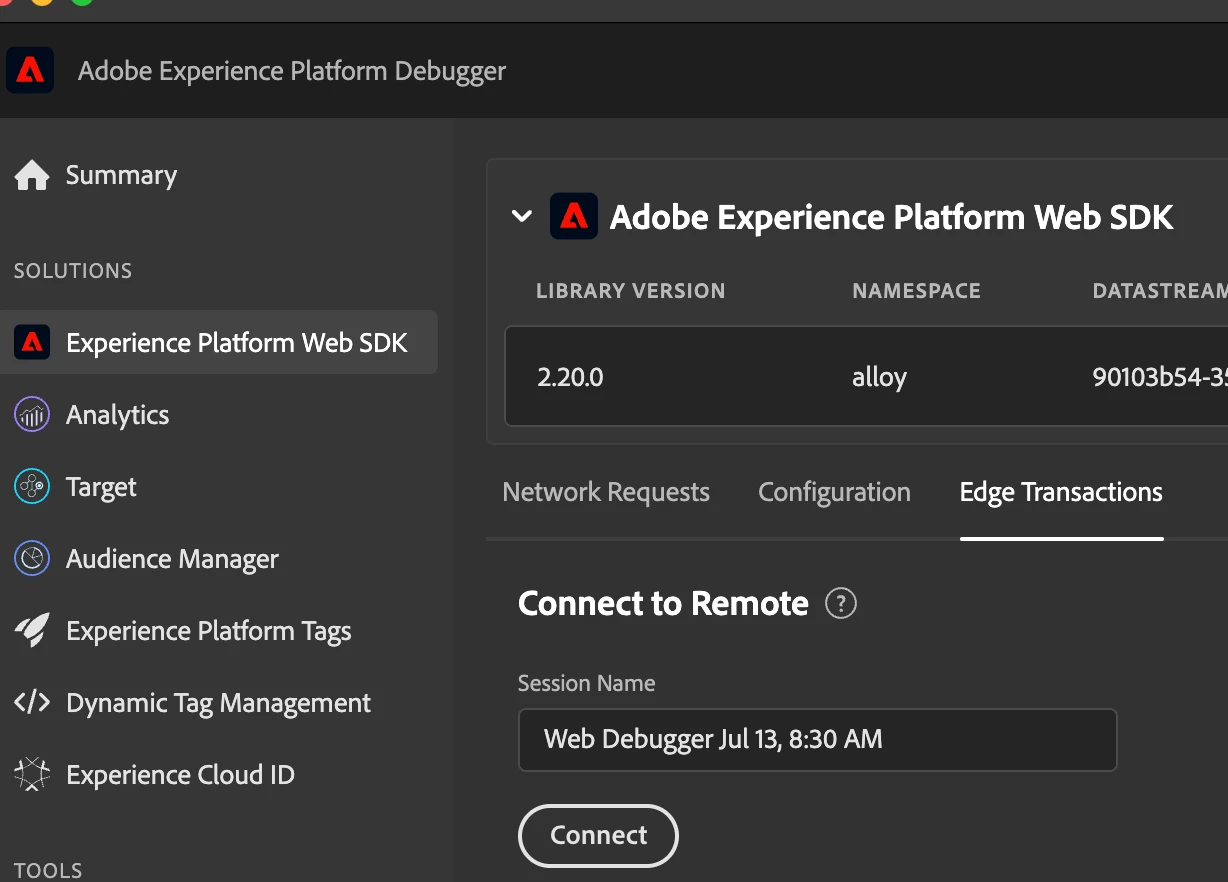Switch to the Network Requests tab
Image resolution: width=1228 pixels, height=882 pixels.
(x=606, y=492)
